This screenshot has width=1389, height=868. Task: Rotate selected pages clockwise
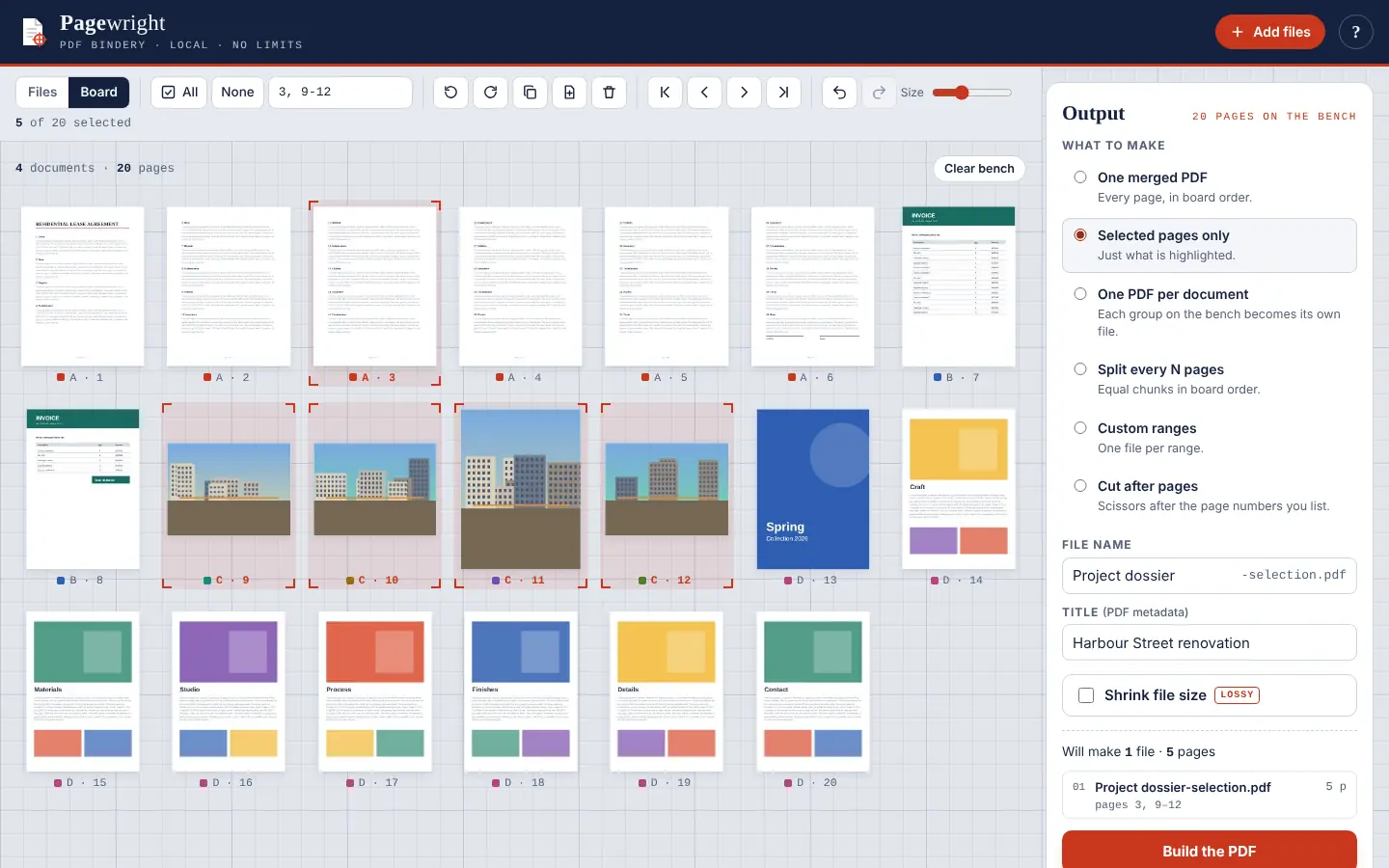(x=490, y=93)
